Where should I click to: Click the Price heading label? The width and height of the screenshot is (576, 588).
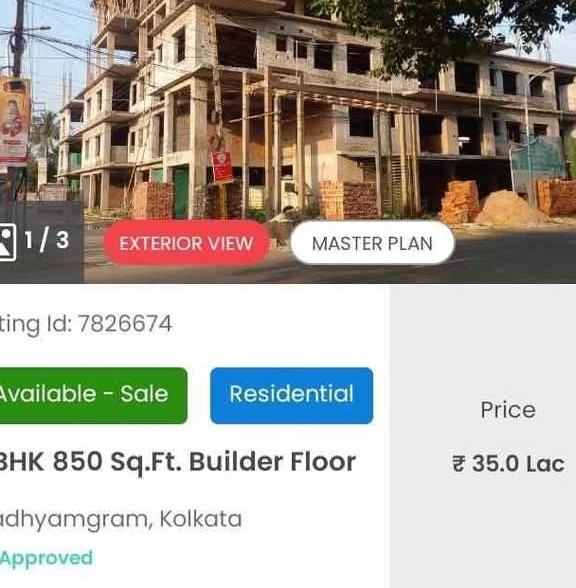click(x=508, y=410)
